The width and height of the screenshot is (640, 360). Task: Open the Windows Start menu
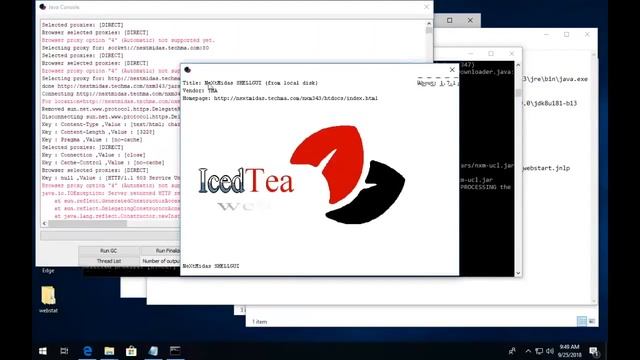click(42, 351)
